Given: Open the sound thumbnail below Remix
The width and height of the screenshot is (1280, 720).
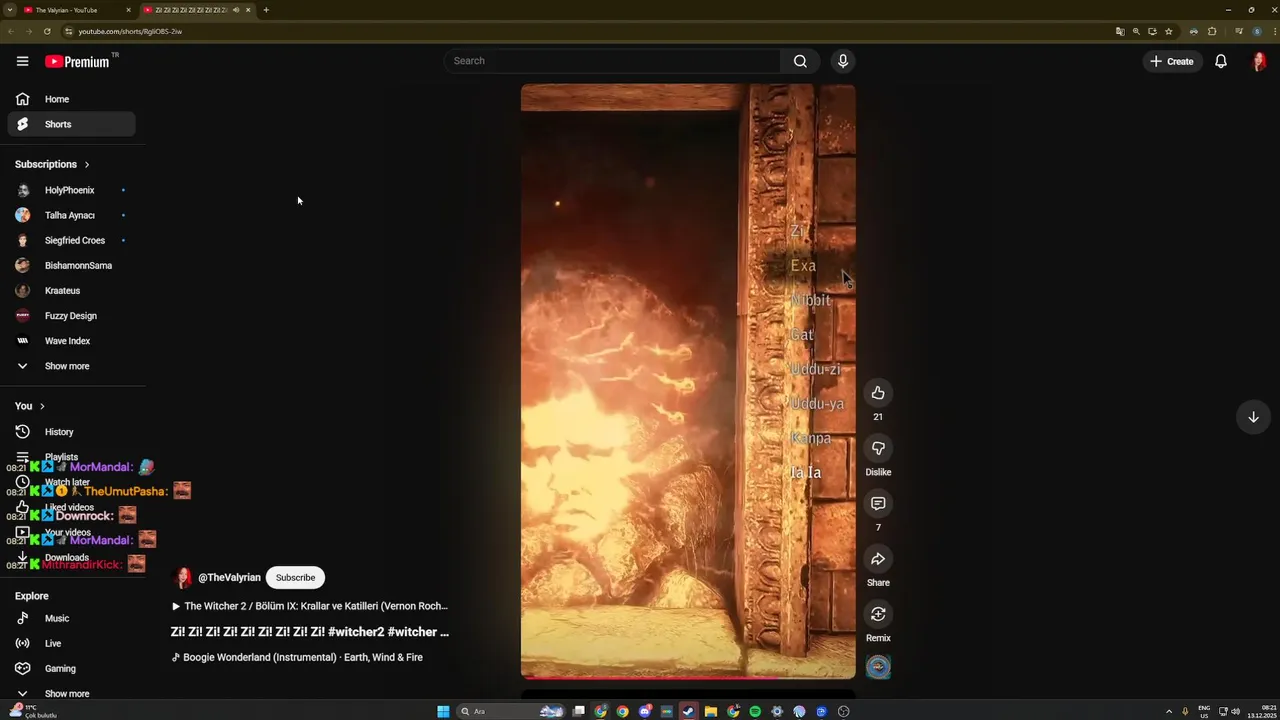Looking at the screenshot, I should (x=878, y=667).
